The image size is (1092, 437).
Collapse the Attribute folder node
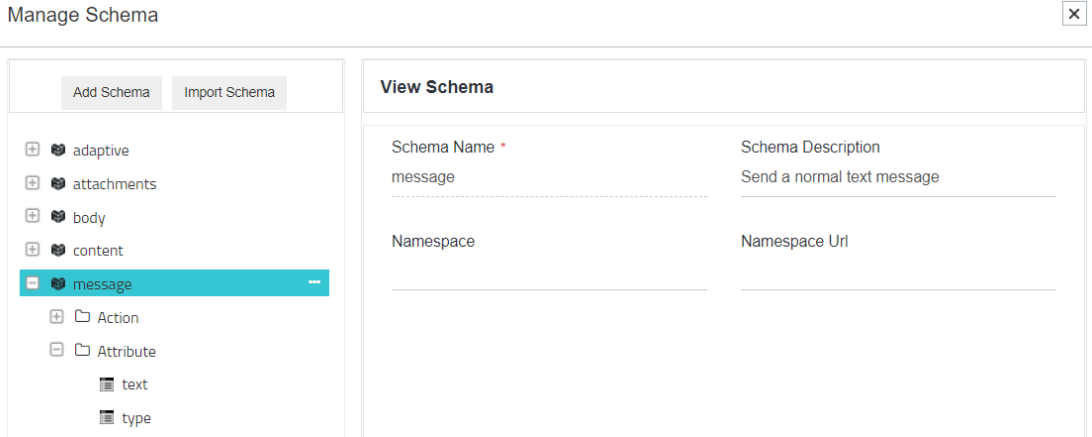coord(57,351)
